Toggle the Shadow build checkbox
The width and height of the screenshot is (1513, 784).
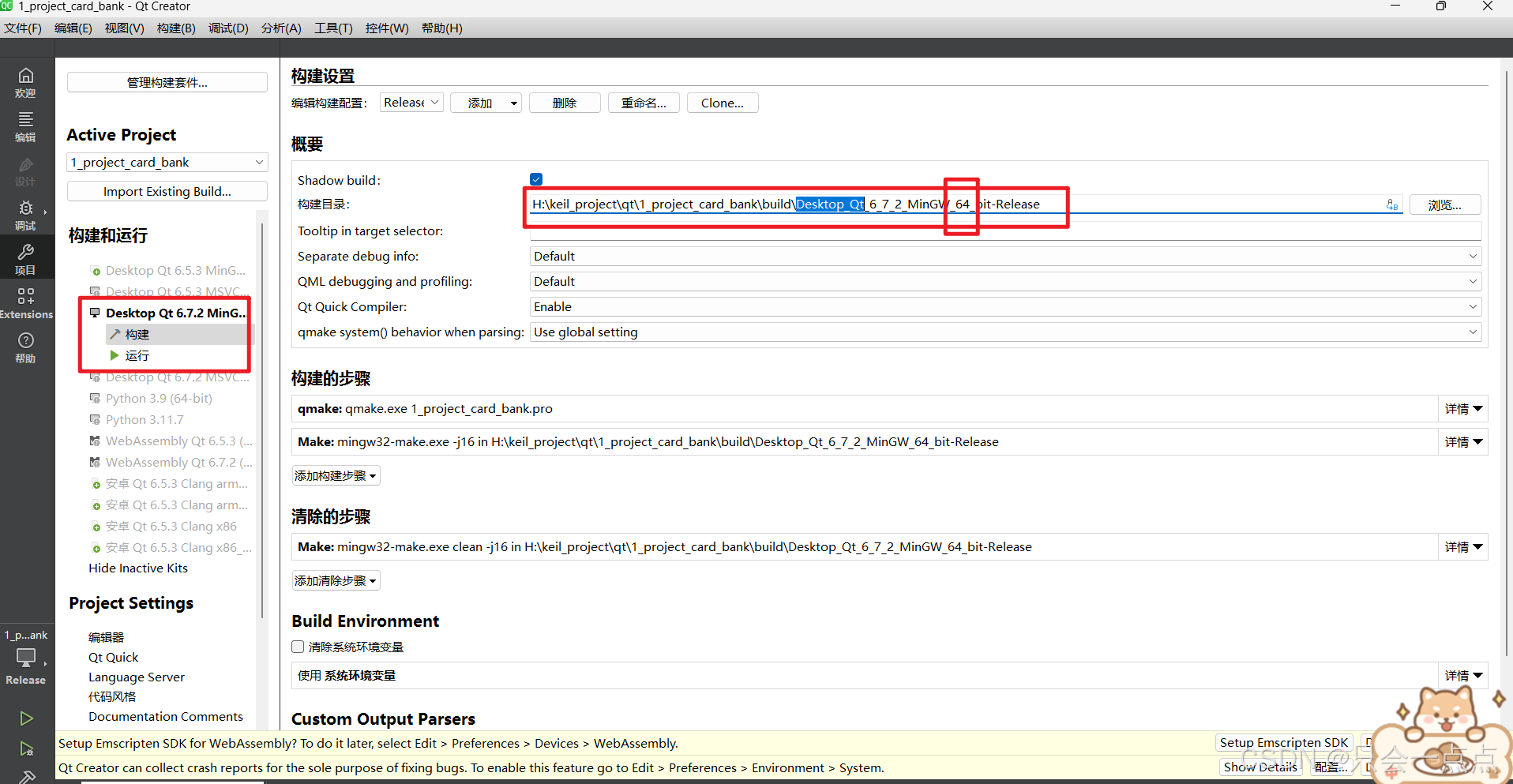coord(536,179)
